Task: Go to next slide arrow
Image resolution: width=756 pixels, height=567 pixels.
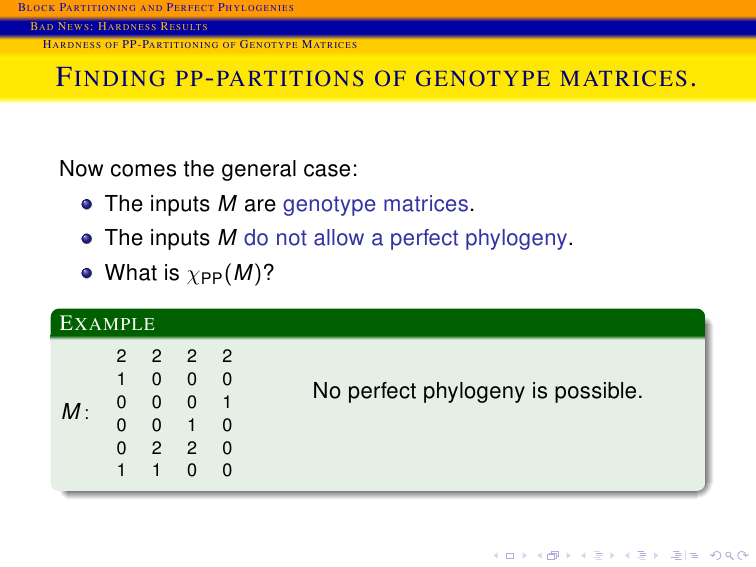Action: [525, 556]
